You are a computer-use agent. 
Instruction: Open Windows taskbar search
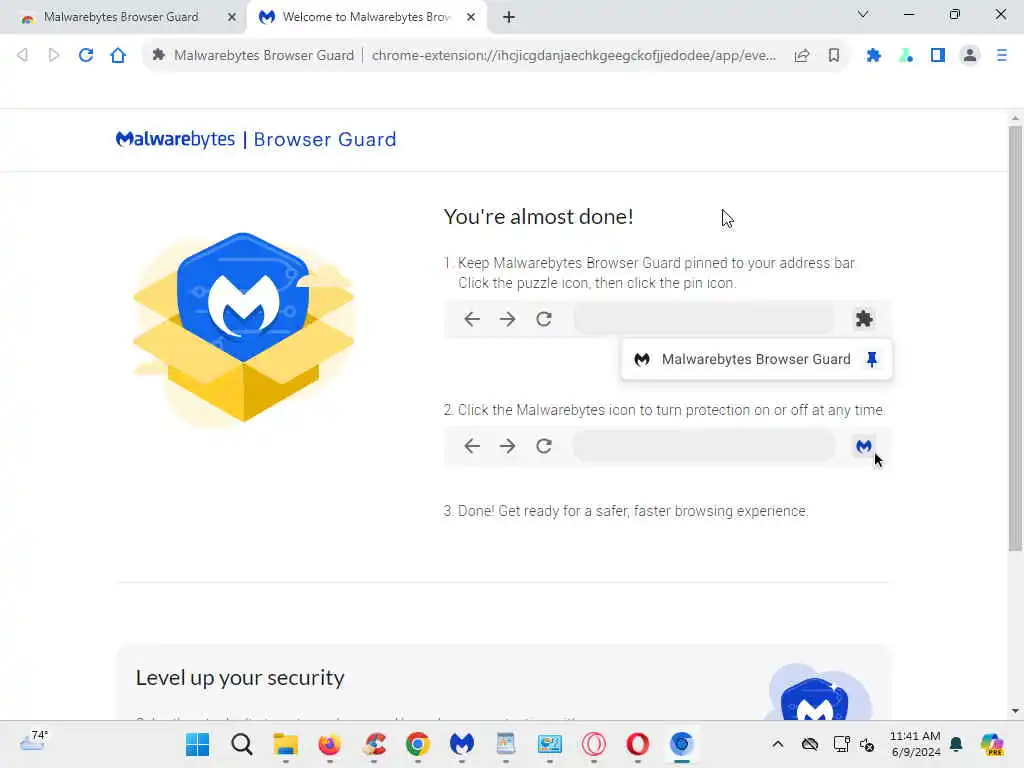[x=242, y=744]
